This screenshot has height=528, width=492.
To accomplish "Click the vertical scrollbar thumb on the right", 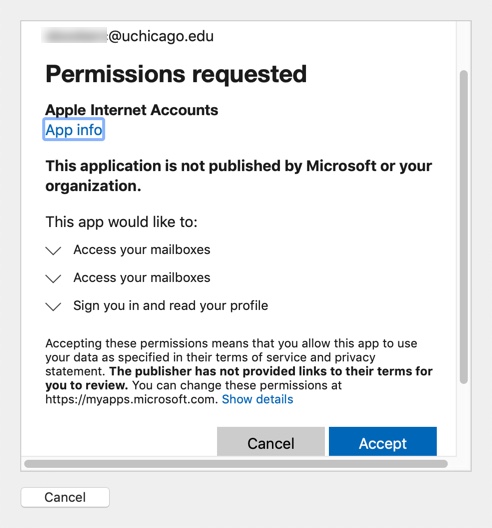I will tap(464, 227).
